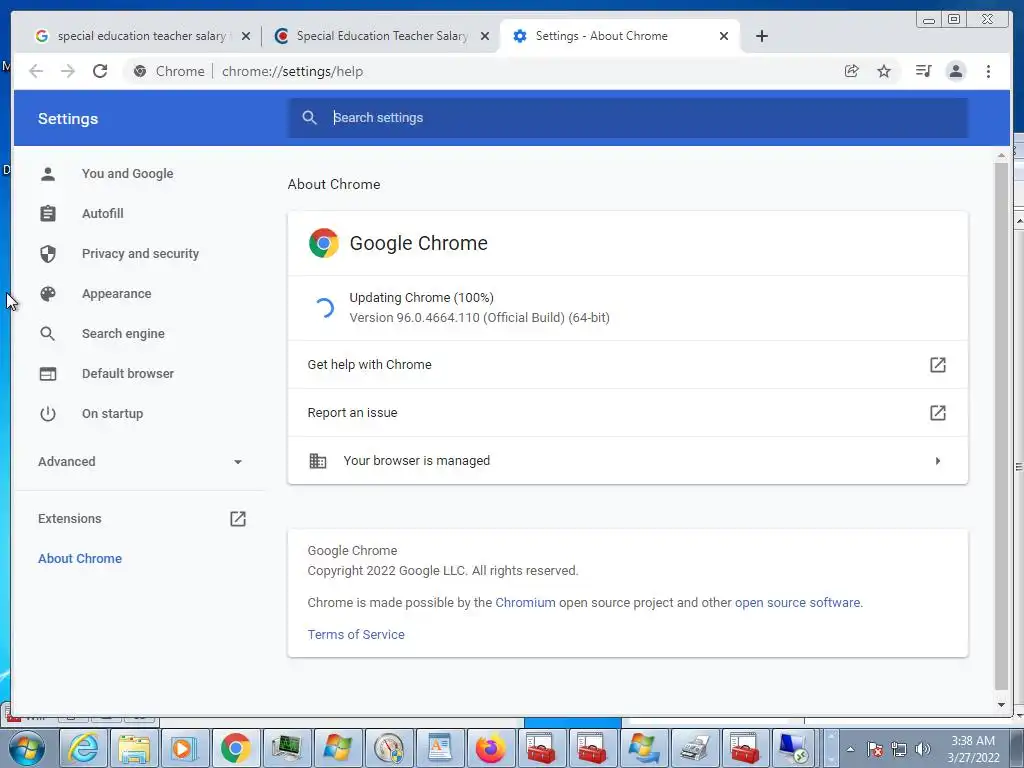
Task: Click the Search settings field
Action: click(x=628, y=118)
